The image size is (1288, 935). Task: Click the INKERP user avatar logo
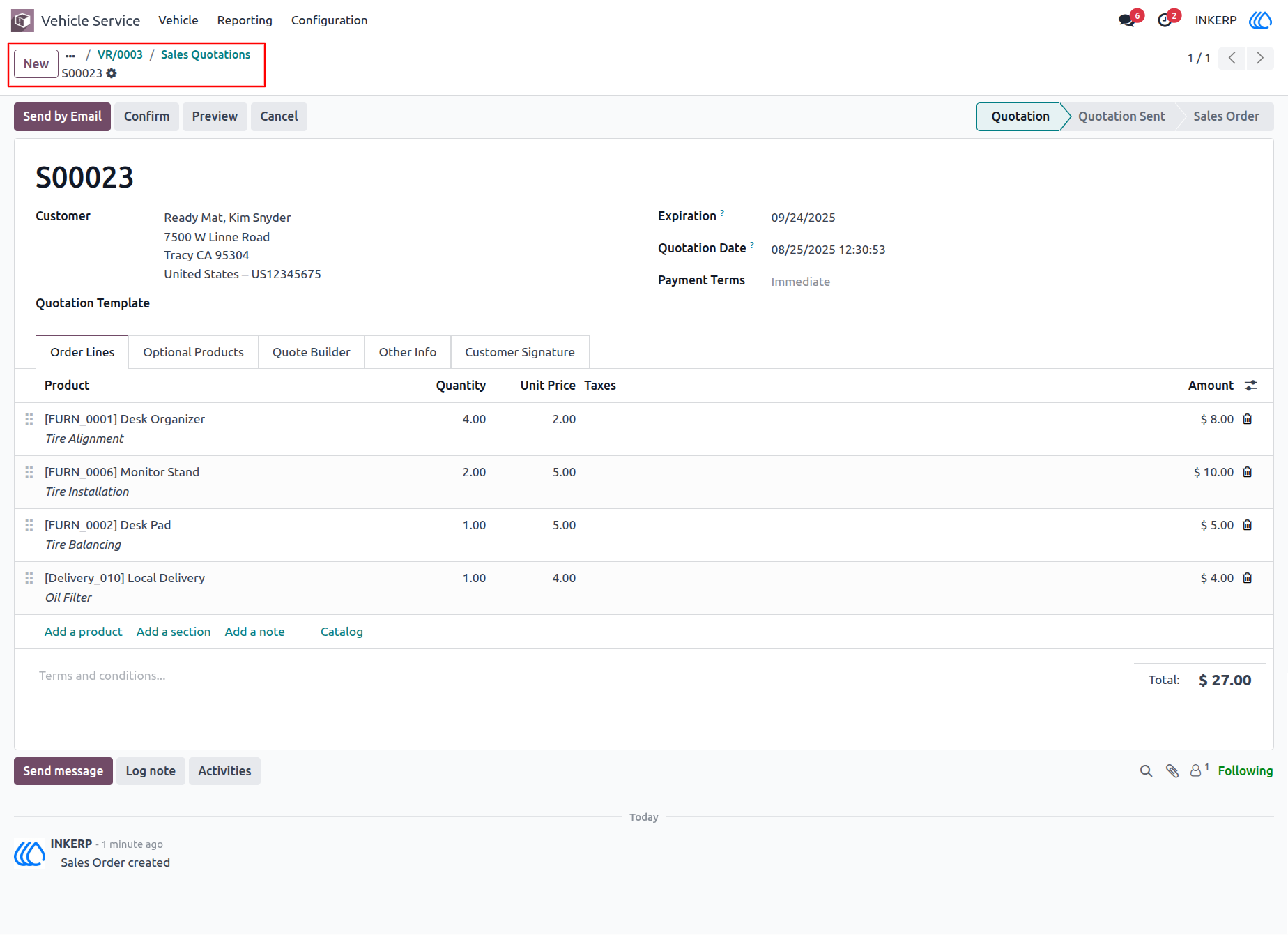coord(1260,20)
